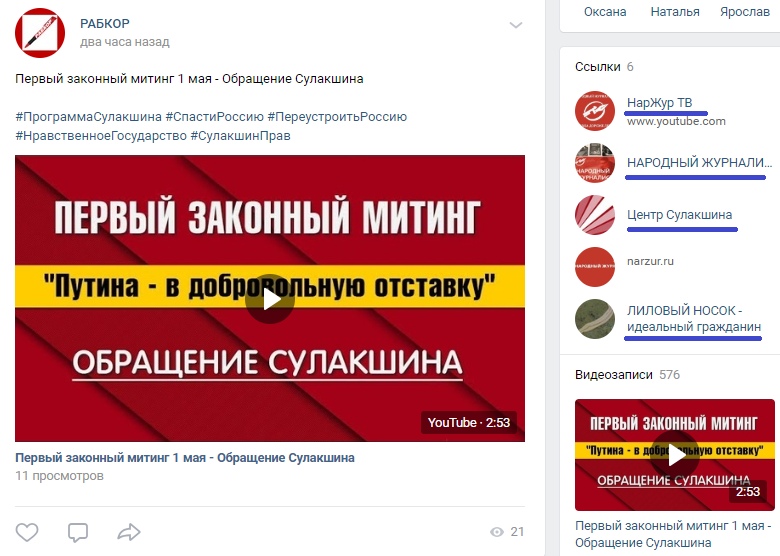Click the post views eye counter
The width and height of the screenshot is (780, 556).
(507, 532)
